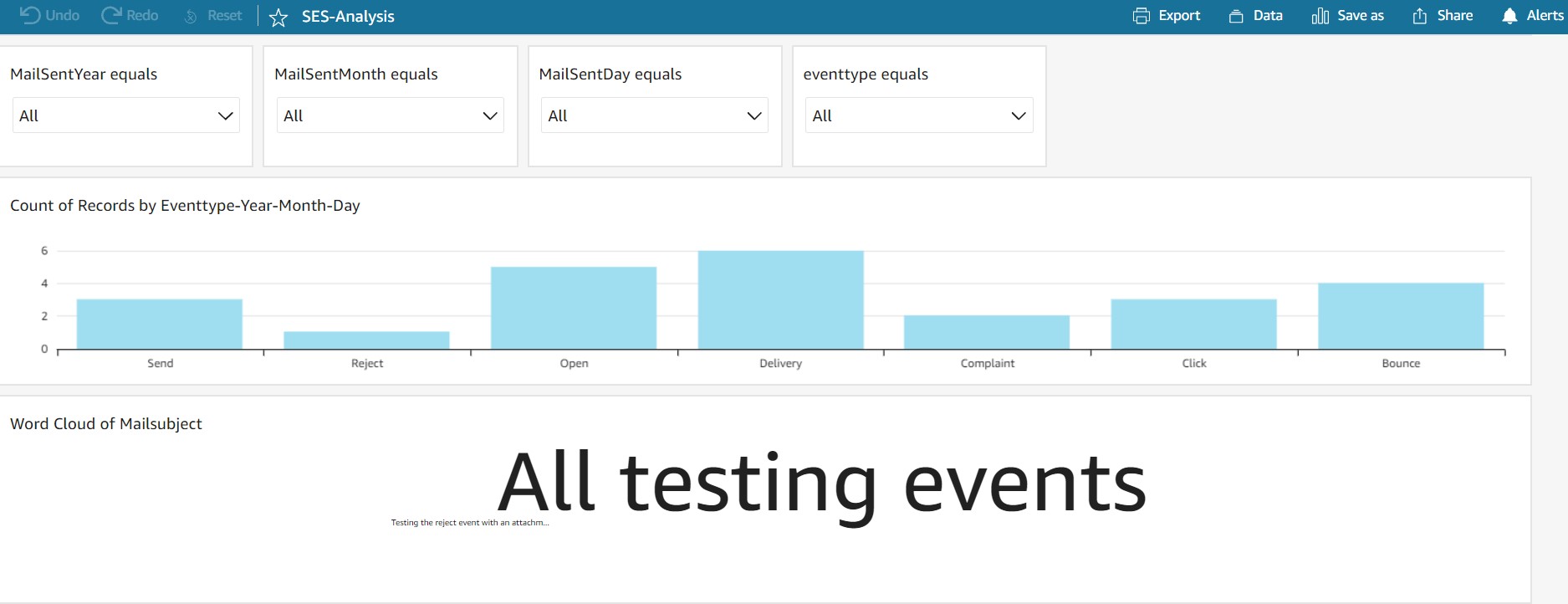Open the MailSentDay dropdown

click(x=655, y=115)
